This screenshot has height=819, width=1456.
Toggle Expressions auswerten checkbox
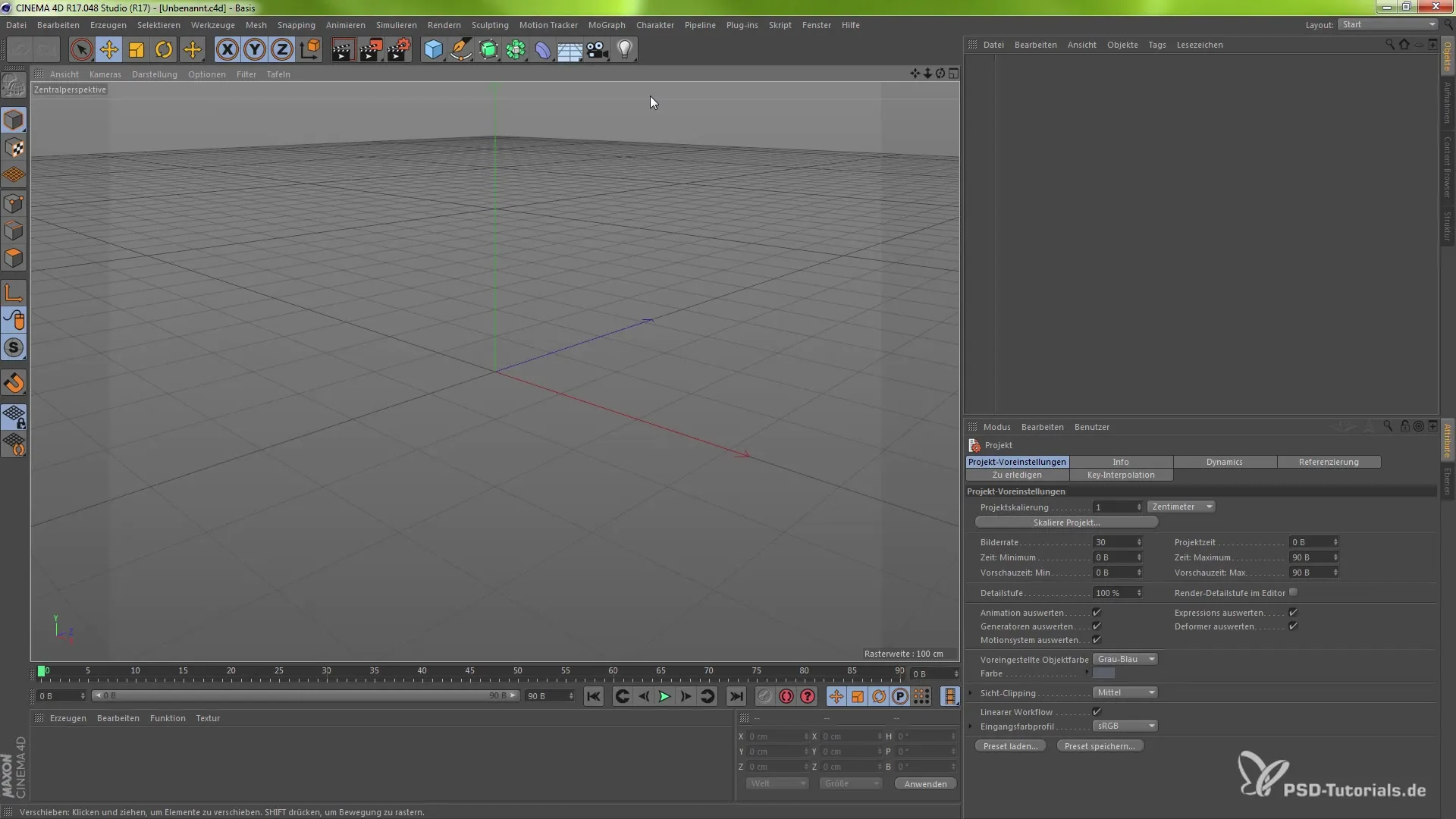(x=1293, y=613)
